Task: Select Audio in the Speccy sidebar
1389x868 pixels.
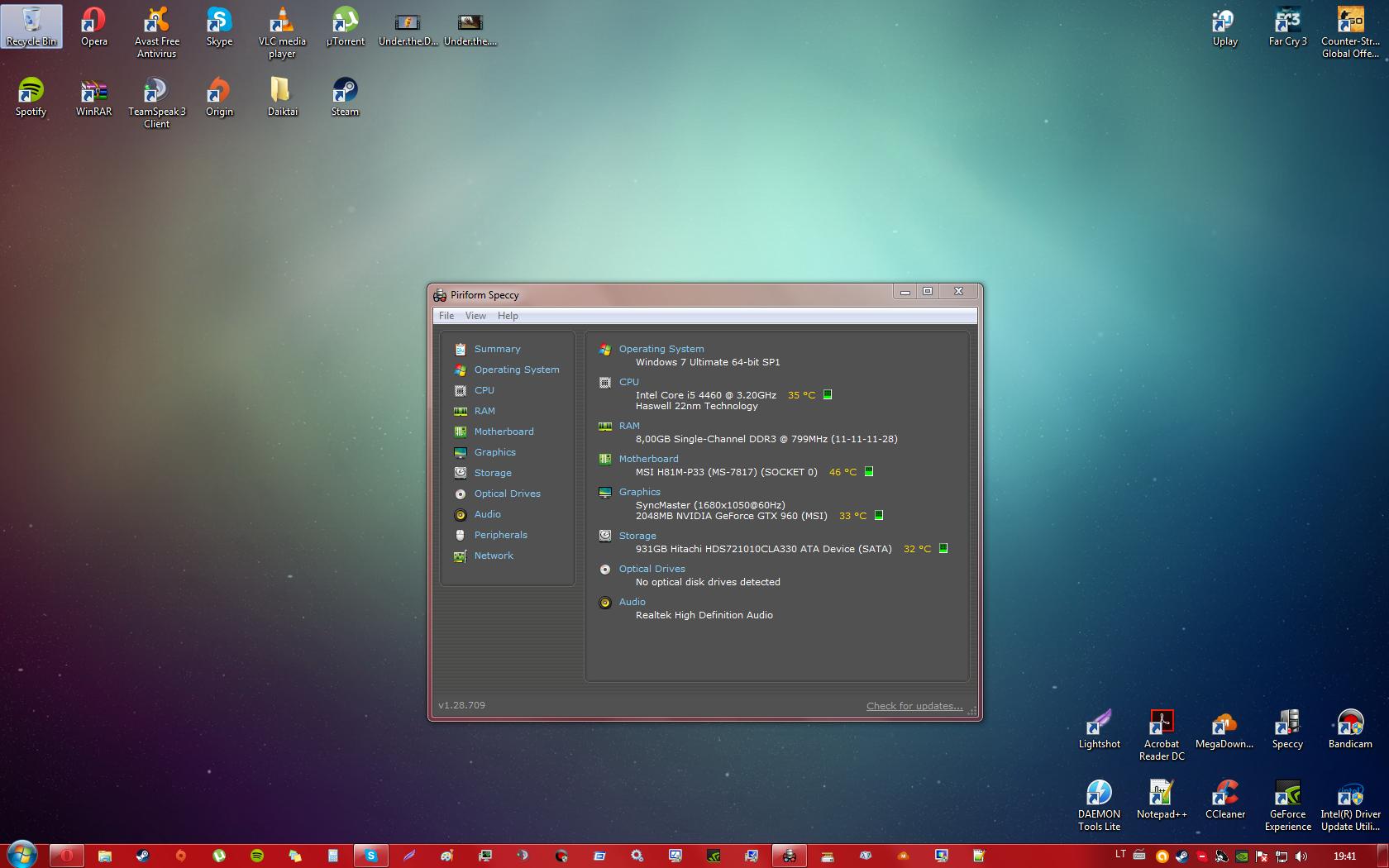Action: coord(487,514)
